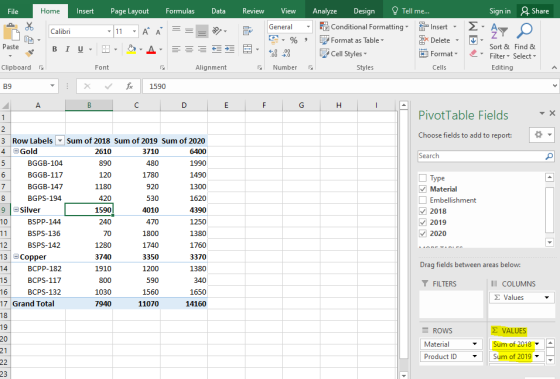
Task: Open Sum of 2018 value field dropdown
Action: coord(537,344)
